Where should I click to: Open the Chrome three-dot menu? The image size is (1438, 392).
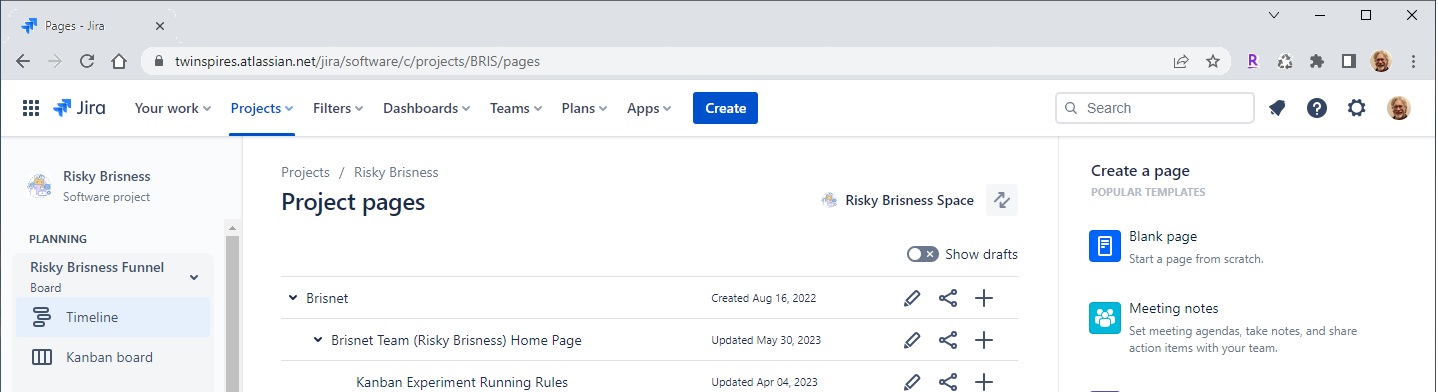pos(1413,61)
